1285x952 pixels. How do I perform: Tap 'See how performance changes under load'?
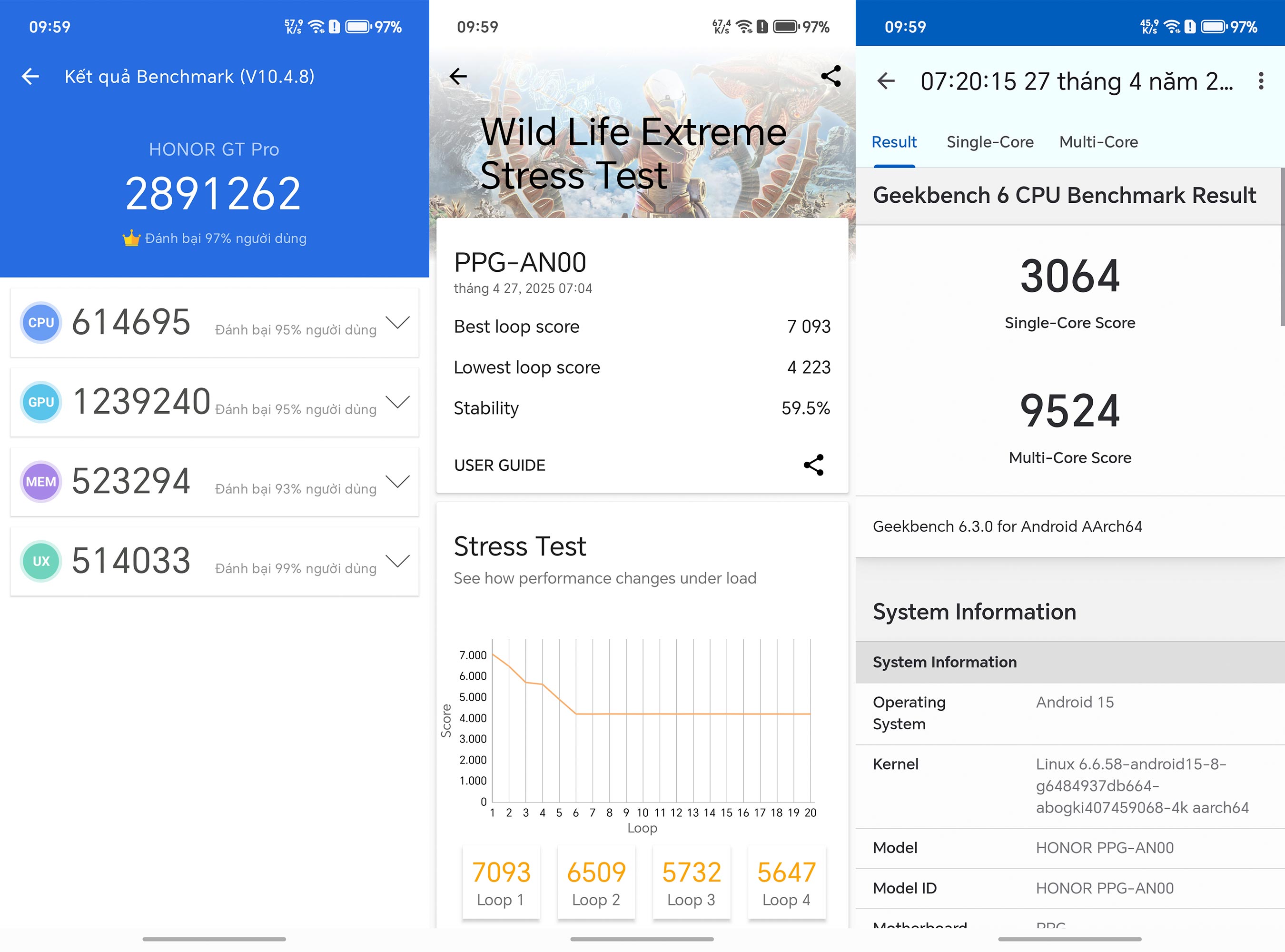tap(605, 578)
